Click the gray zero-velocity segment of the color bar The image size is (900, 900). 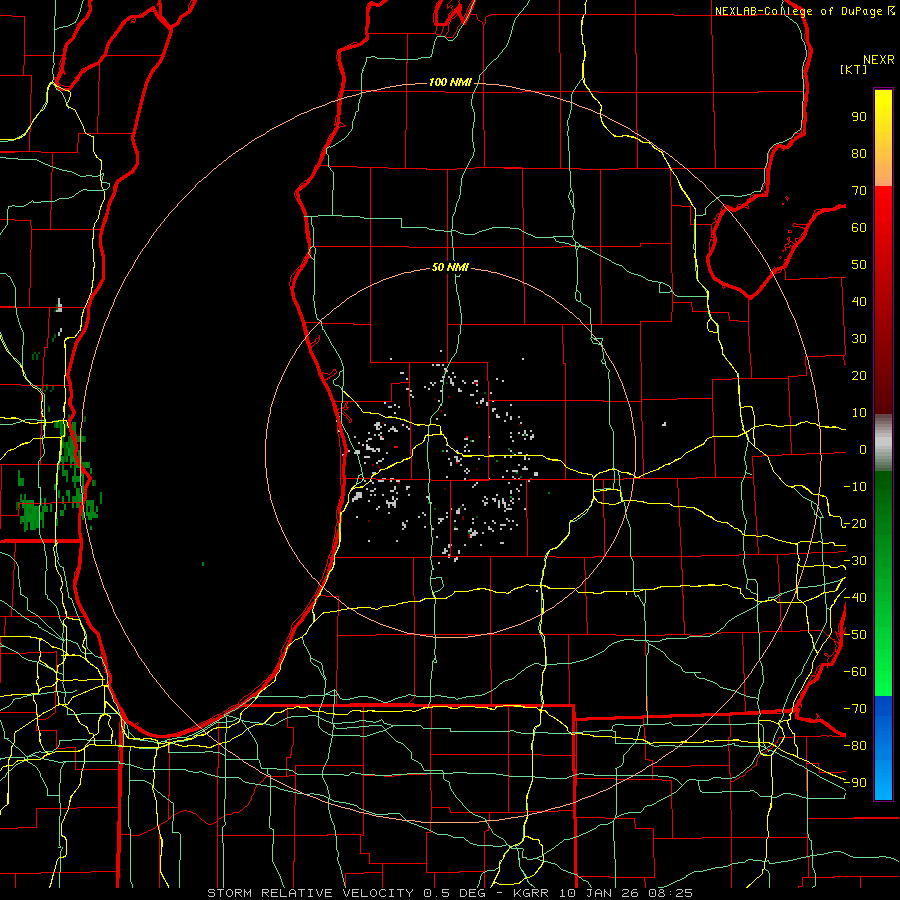[883, 443]
